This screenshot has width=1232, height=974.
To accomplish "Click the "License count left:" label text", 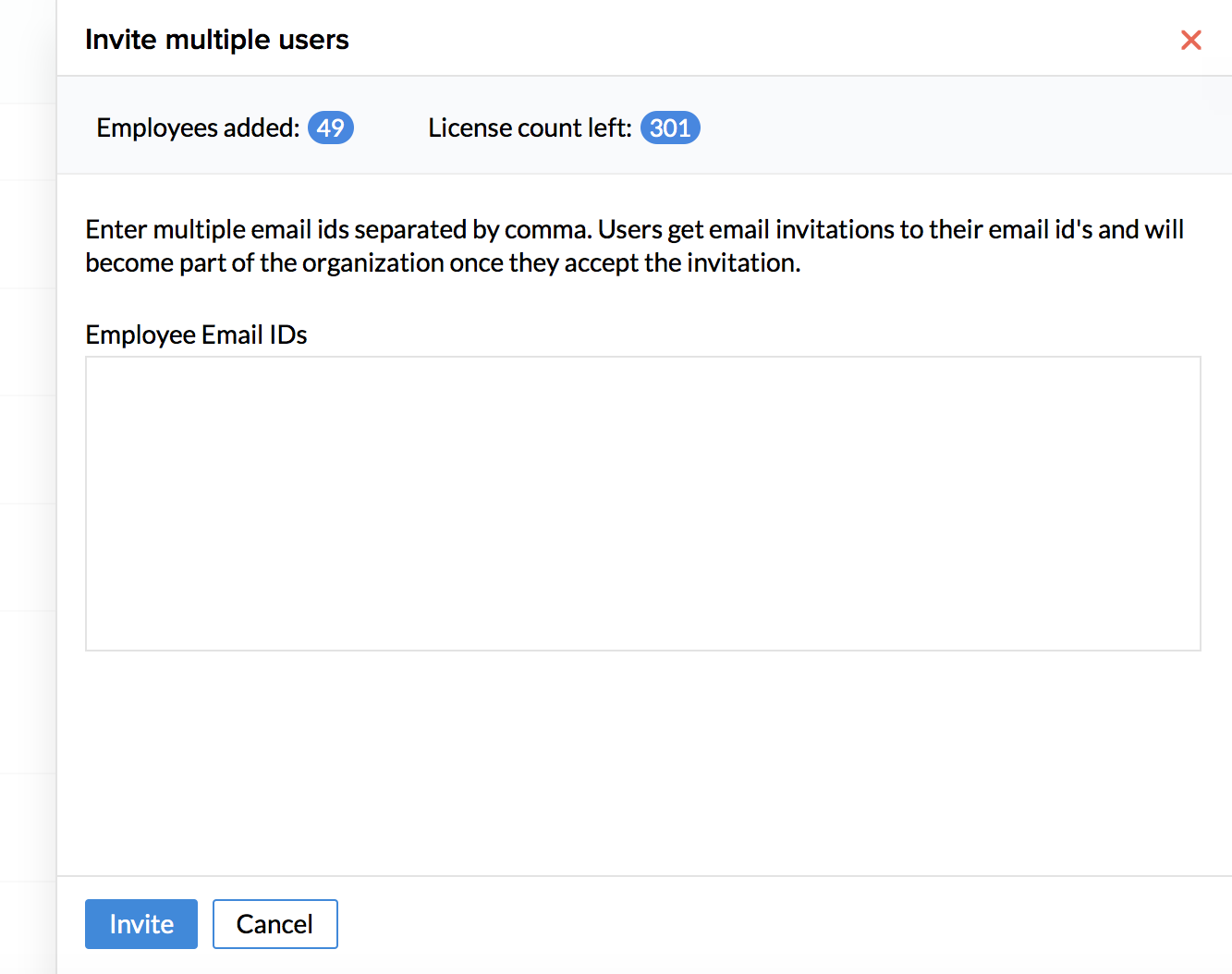I will pos(530,128).
